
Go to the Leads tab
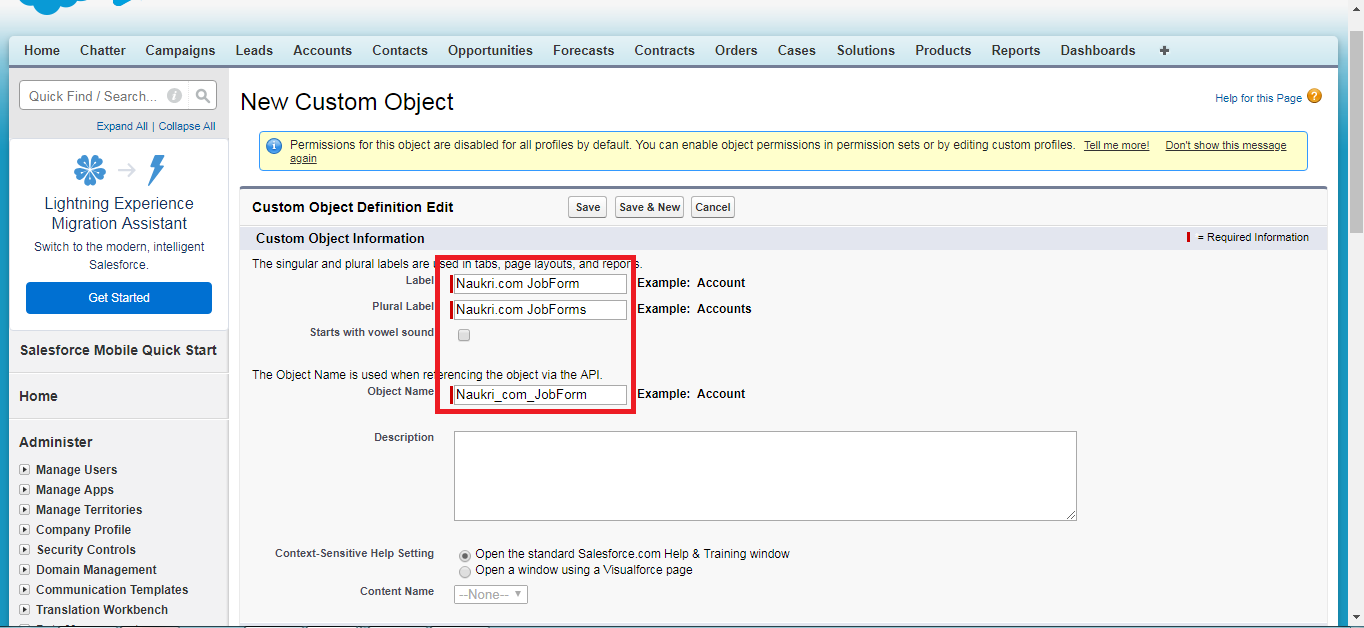254,50
